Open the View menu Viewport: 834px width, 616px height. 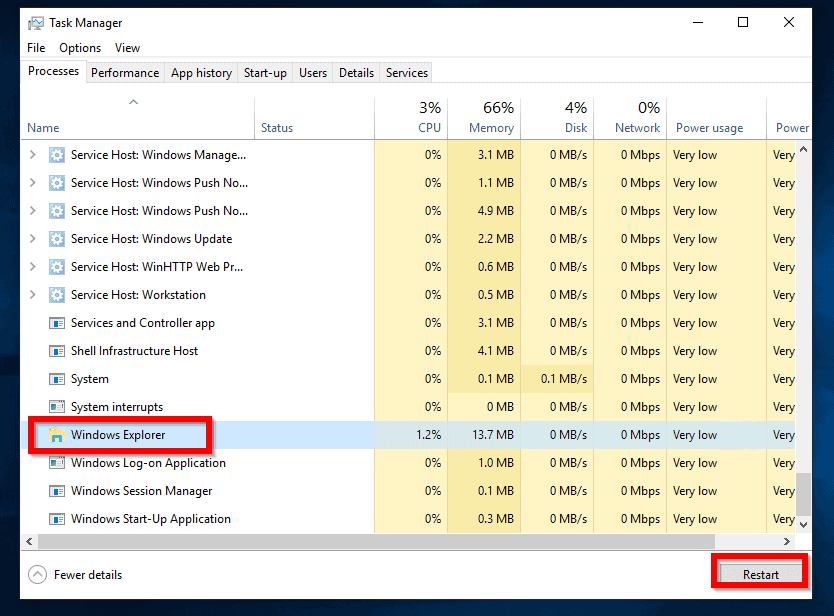(x=127, y=48)
